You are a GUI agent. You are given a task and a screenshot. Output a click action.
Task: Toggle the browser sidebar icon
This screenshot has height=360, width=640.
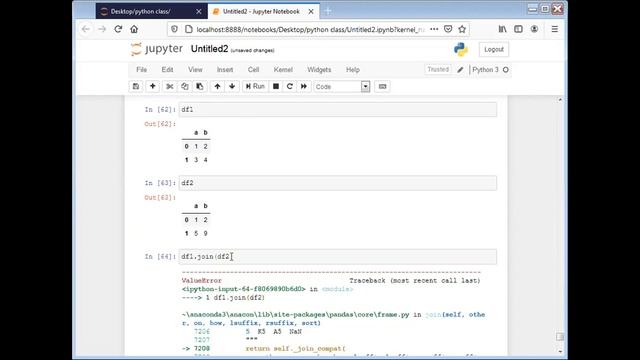518,29
